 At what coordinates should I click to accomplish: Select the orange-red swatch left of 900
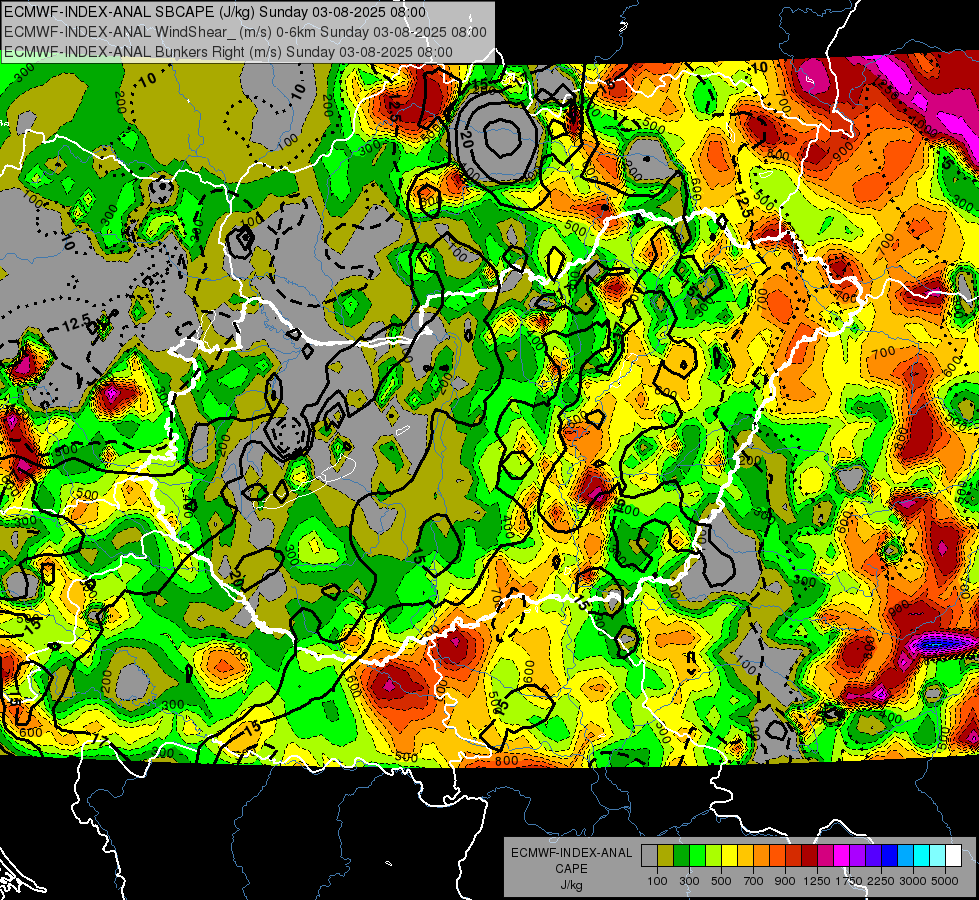(777, 856)
